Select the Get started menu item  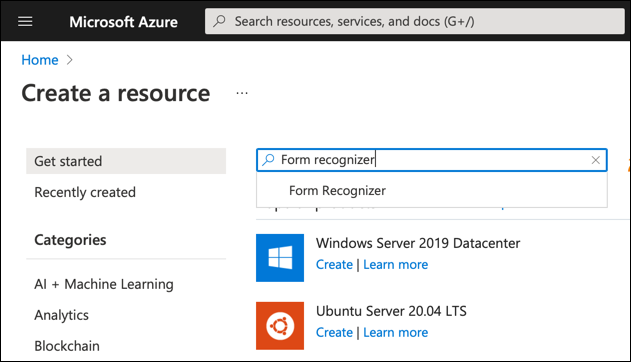(x=126, y=161)
